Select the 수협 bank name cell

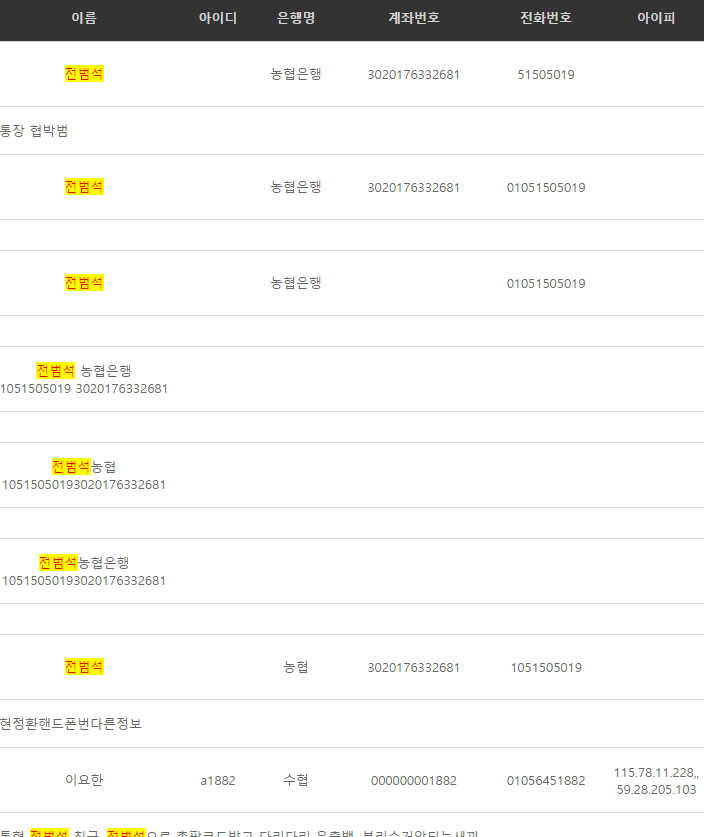click(296, 780)
